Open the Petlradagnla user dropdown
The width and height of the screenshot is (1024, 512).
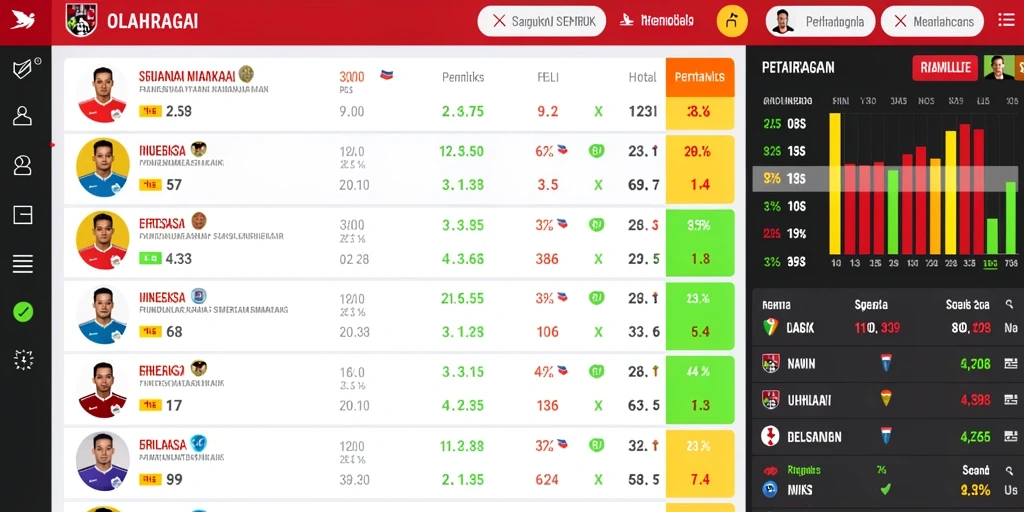pyautogui.click(x=820, y=22)
